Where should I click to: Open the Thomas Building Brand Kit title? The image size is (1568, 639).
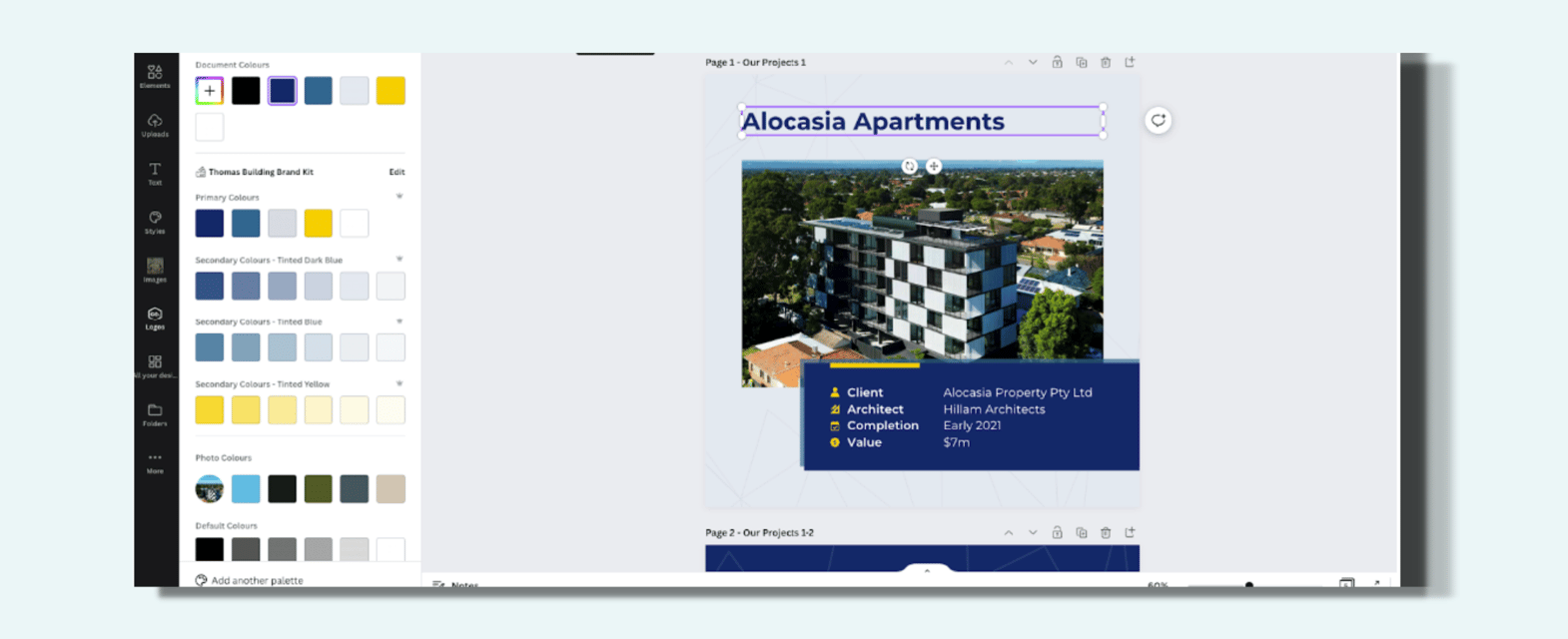coord(261,172)
